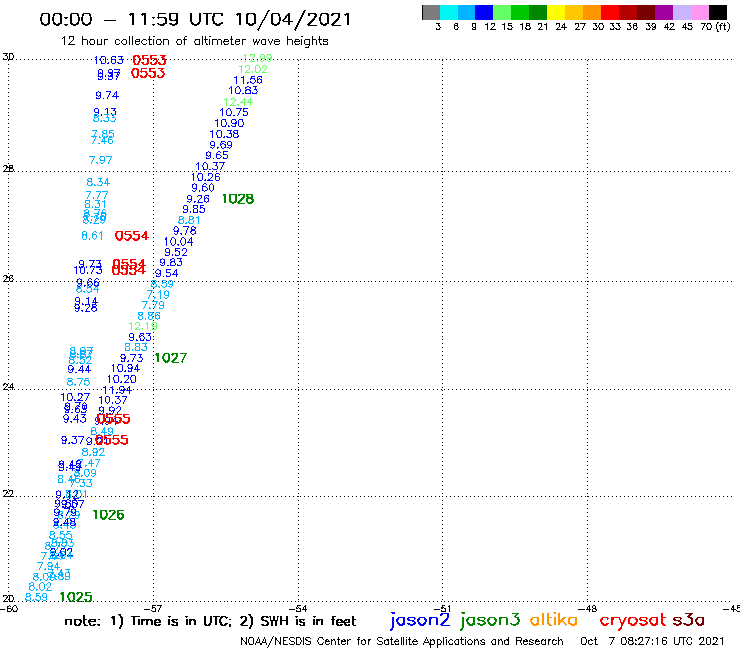Click the "9.52" wave height value
The height and width of the screenshot is (650, 740).
[x=176, y=252]
